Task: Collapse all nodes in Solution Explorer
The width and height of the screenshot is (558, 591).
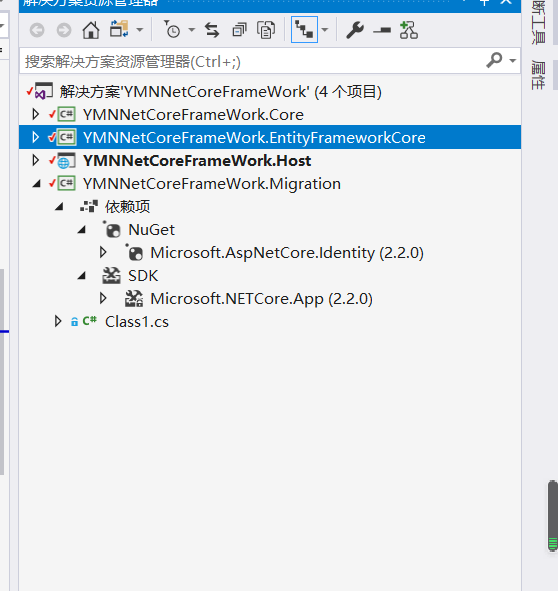Action: (239, 30)
